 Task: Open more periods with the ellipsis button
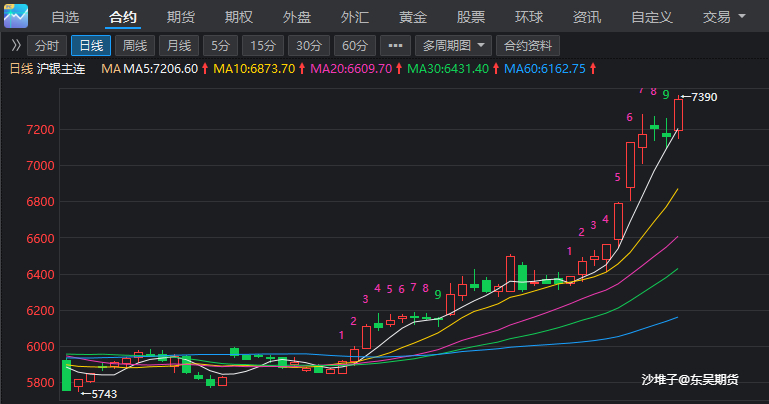(x=395, y=46)
